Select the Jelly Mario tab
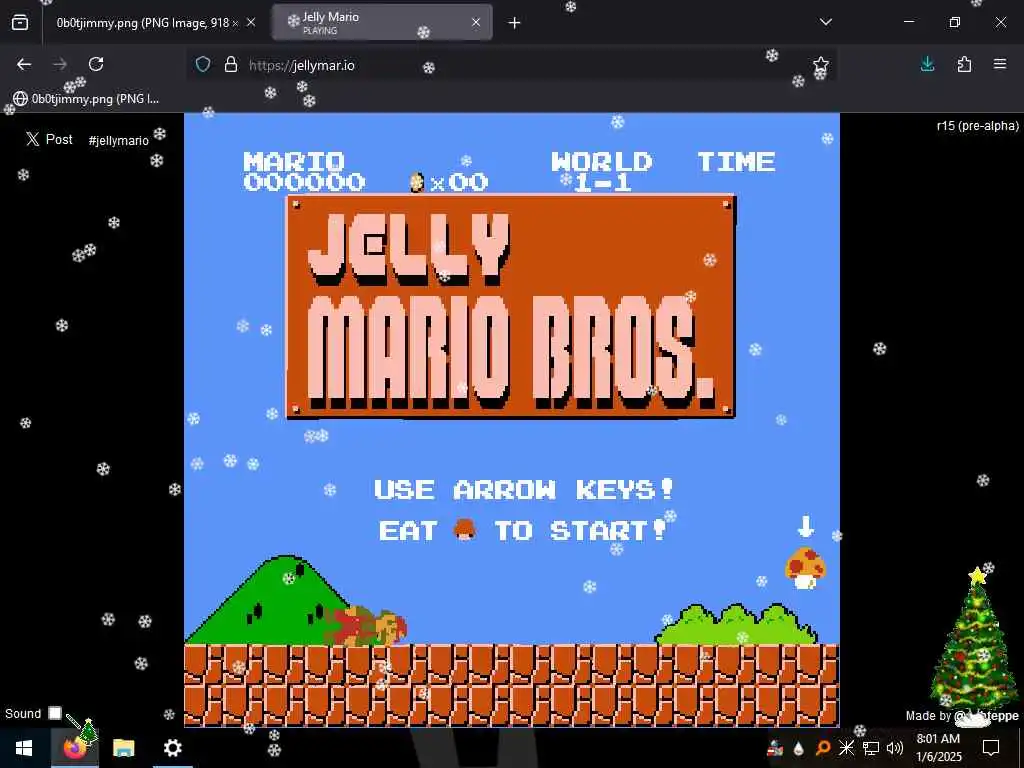The image size is (1024, 768). (x=383, y=23)
